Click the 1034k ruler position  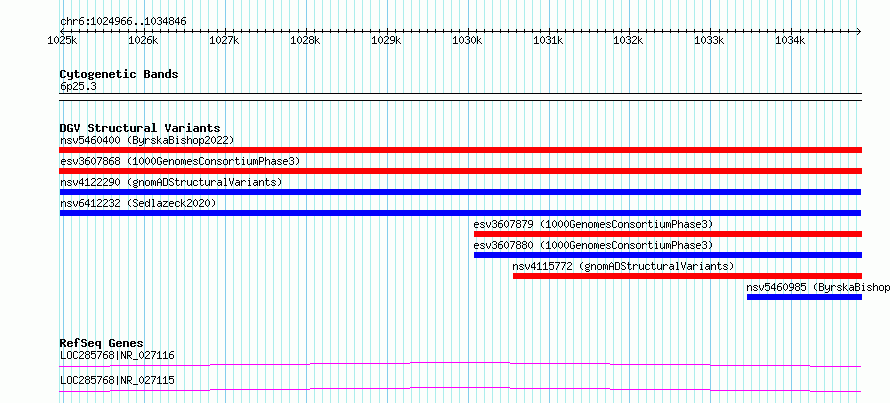click(x=792, y=41)
